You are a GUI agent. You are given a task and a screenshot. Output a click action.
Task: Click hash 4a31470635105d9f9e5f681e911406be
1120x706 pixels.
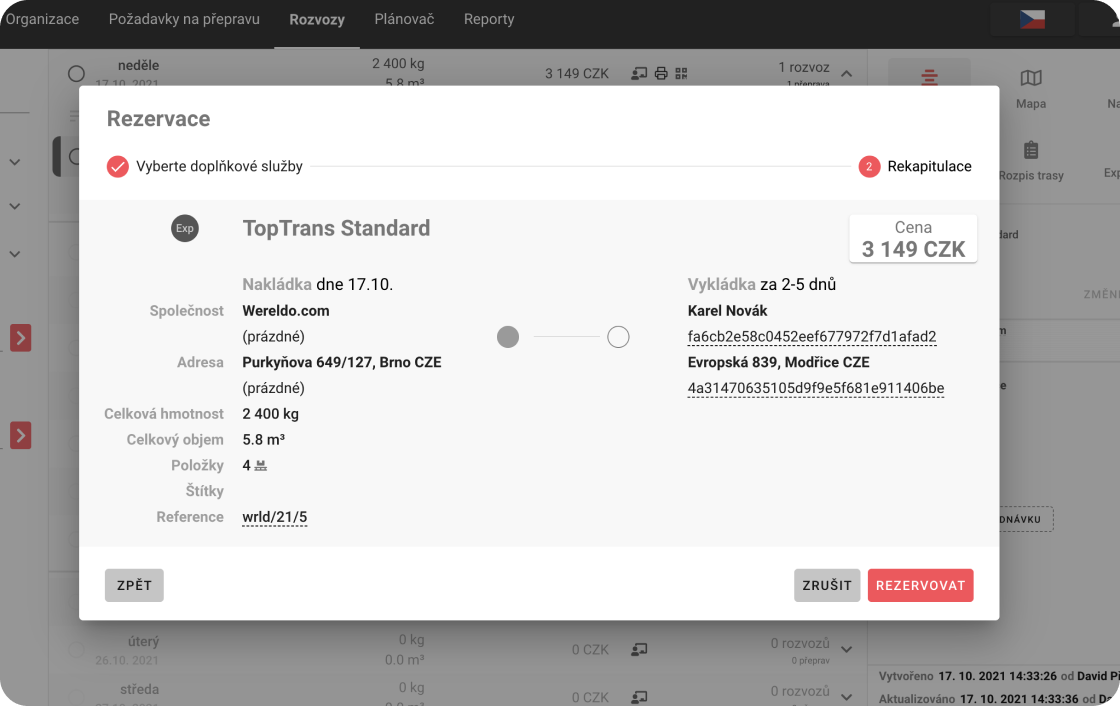pos(816,388)
